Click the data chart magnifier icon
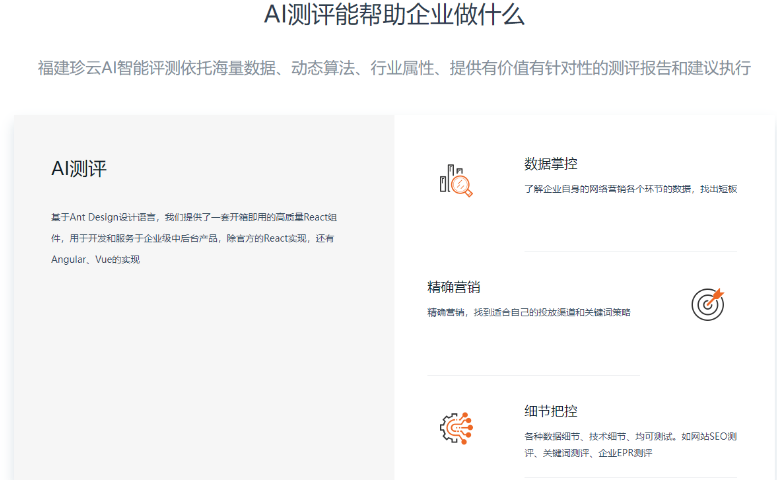Image resolution: width=777 pixels, height=480 pixels. (455, 180)
